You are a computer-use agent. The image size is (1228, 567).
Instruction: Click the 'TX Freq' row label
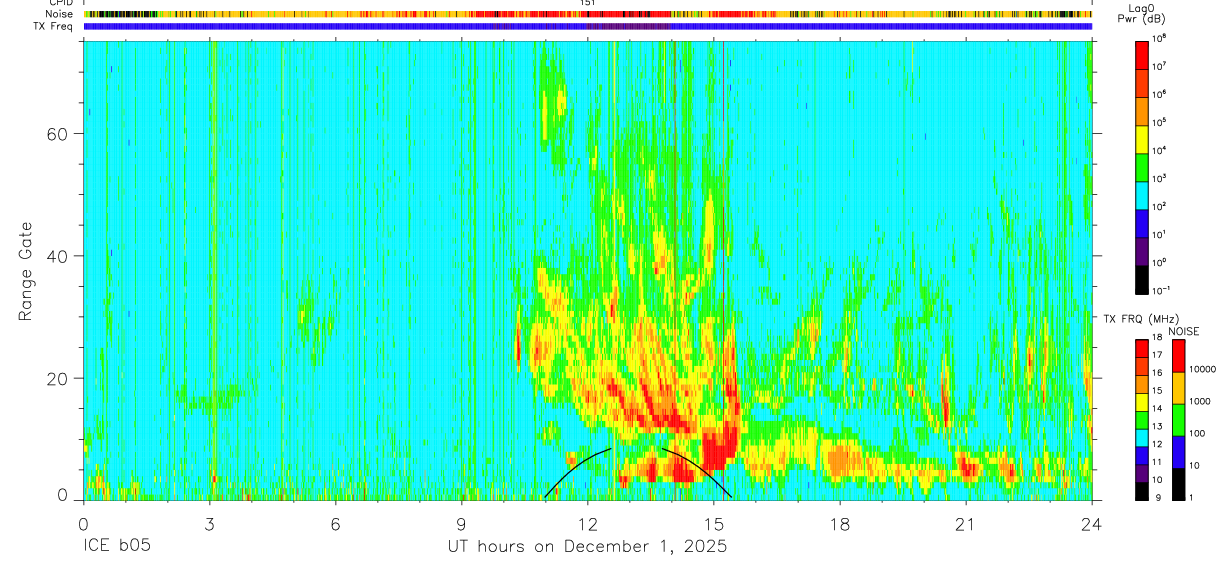(x=54, y=26)
